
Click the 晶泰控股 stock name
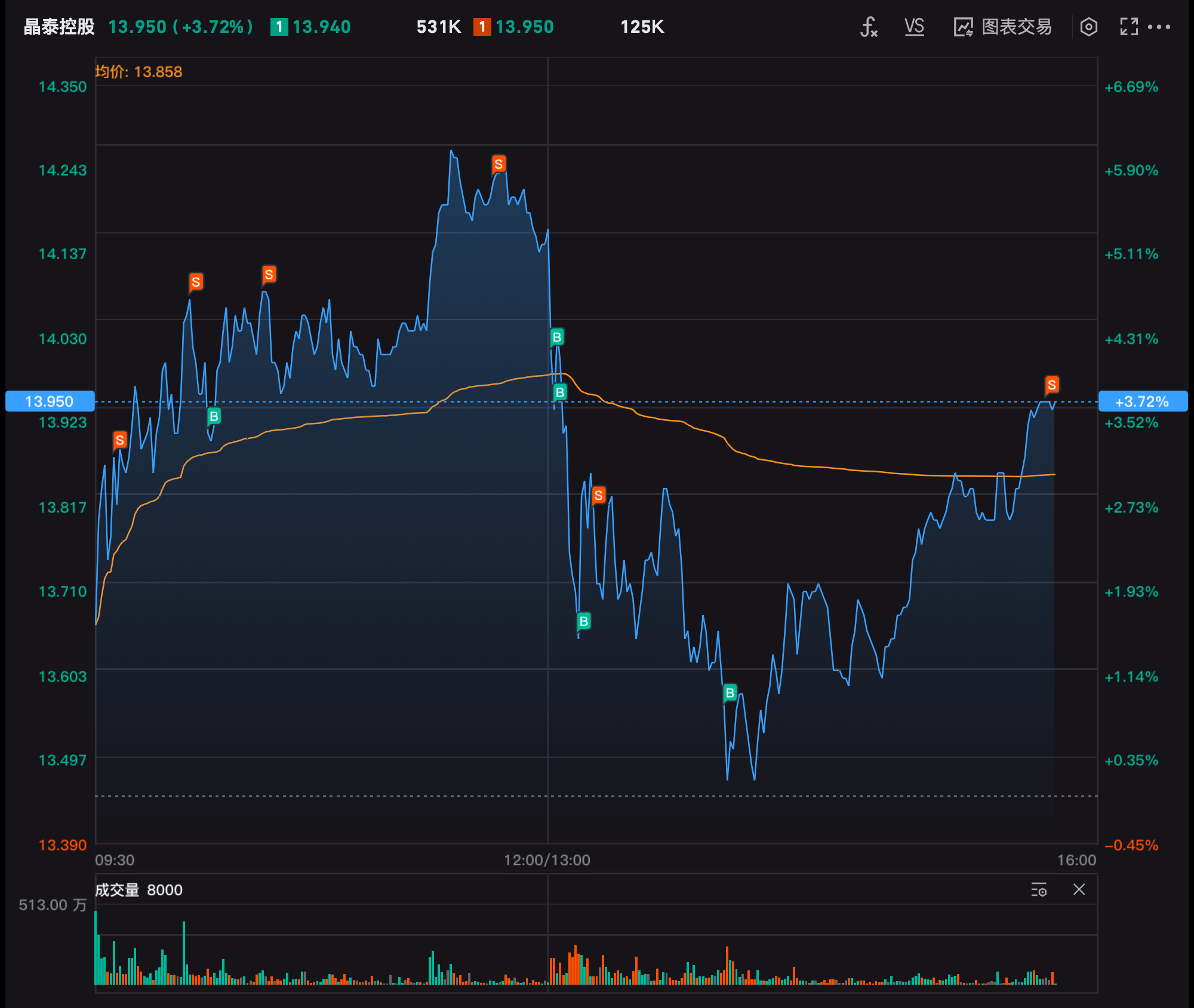coord(59,27)
